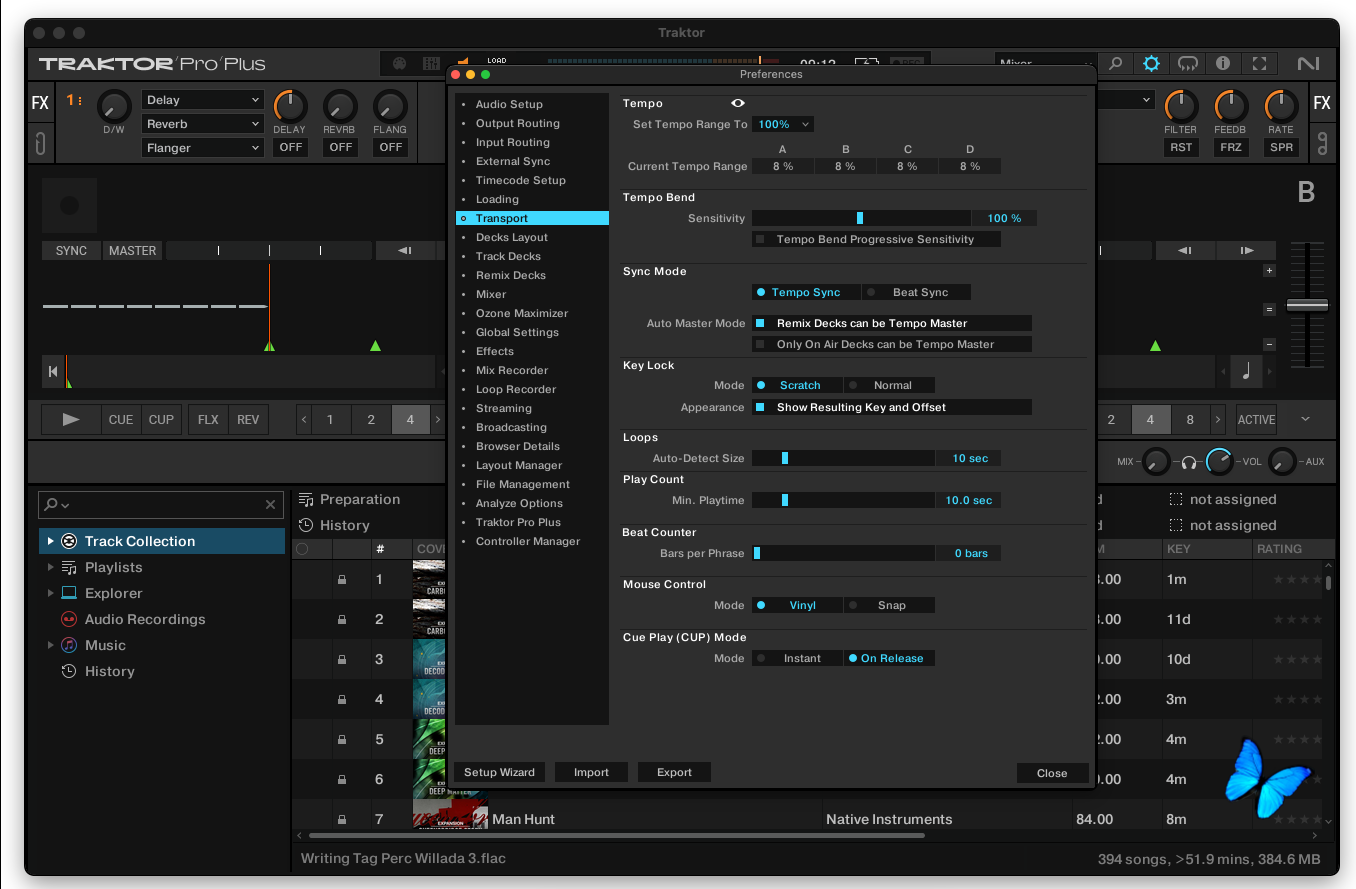The image size is (1356, 889).
Task: Open the Delay effect dropdown
Action: 202,100
